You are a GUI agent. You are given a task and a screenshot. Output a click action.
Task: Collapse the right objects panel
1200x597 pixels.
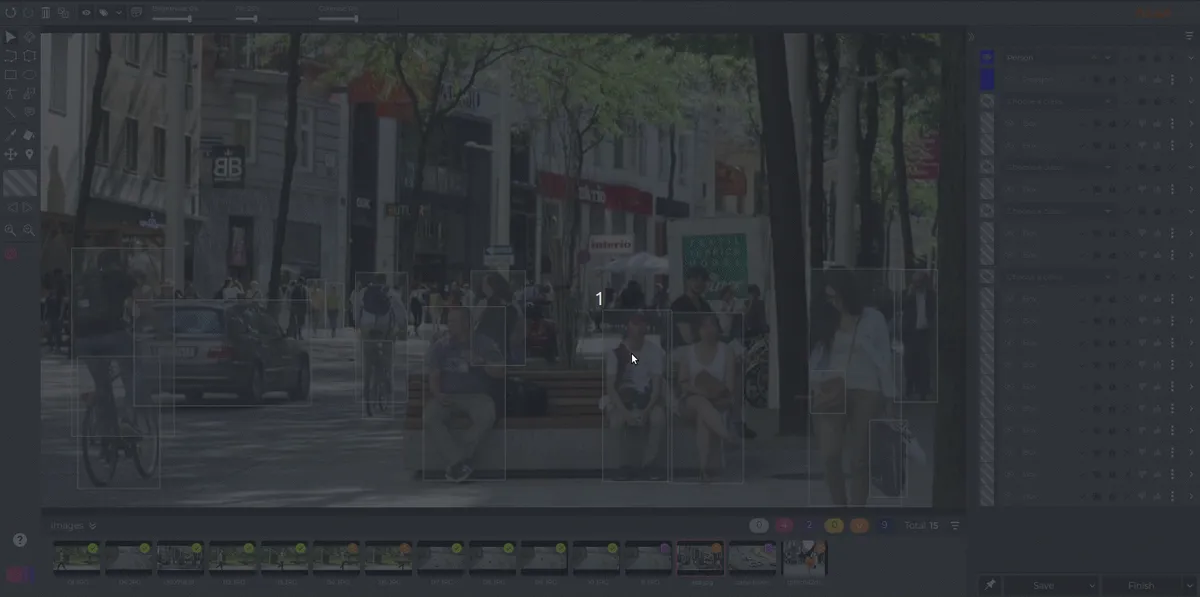click(971, 37)
